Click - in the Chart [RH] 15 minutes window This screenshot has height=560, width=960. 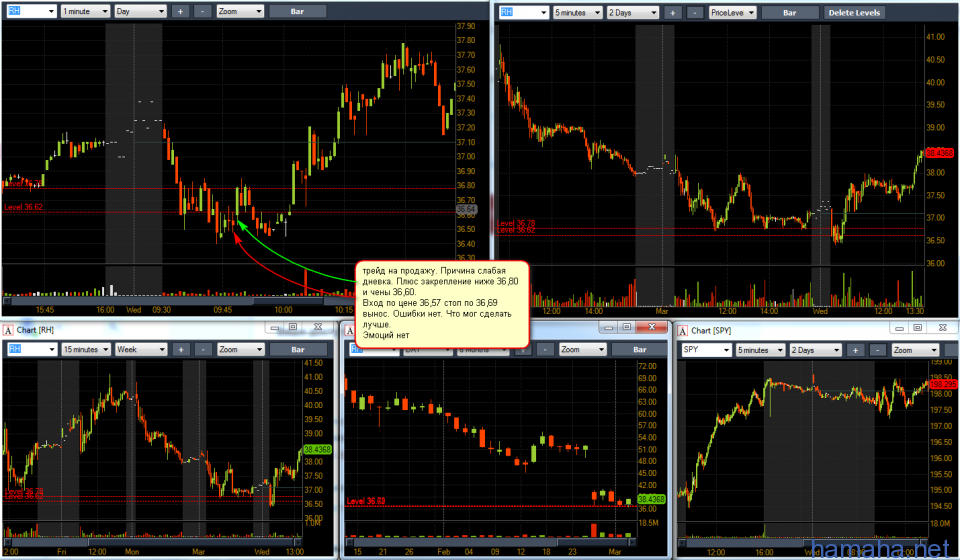(203, 349)
